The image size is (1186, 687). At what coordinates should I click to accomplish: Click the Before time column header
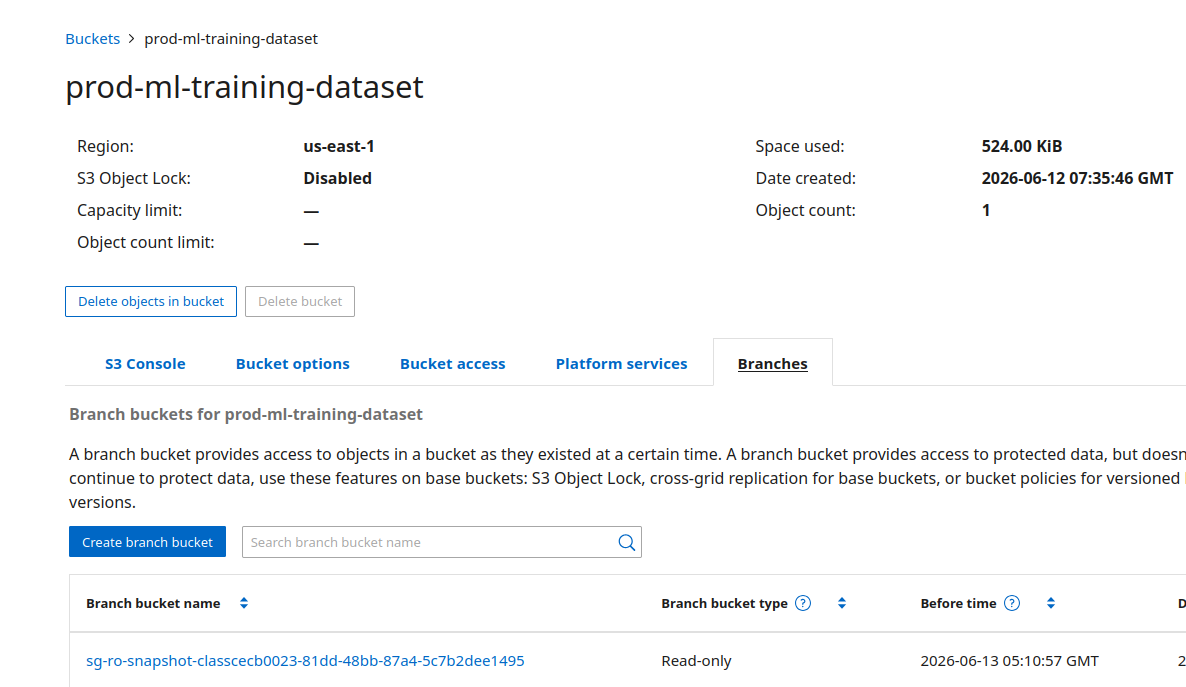tap(958, 603)
